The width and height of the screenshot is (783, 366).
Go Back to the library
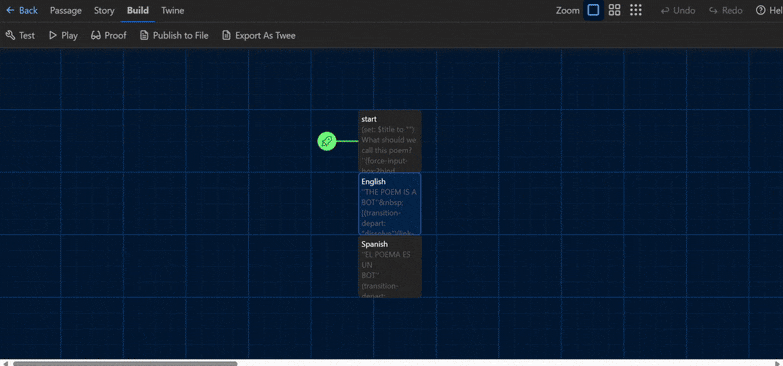click(x=22, y=10)
